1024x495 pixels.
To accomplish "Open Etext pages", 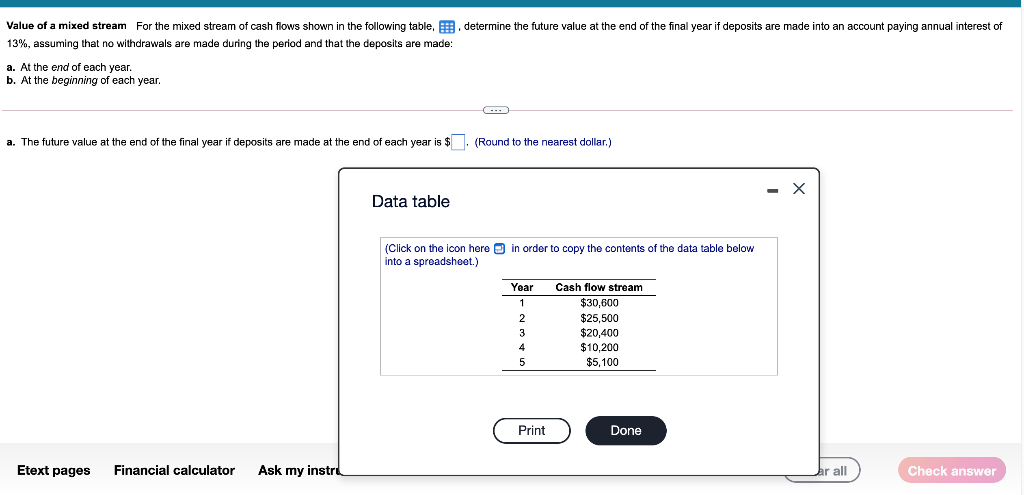I will pos(54,470).
